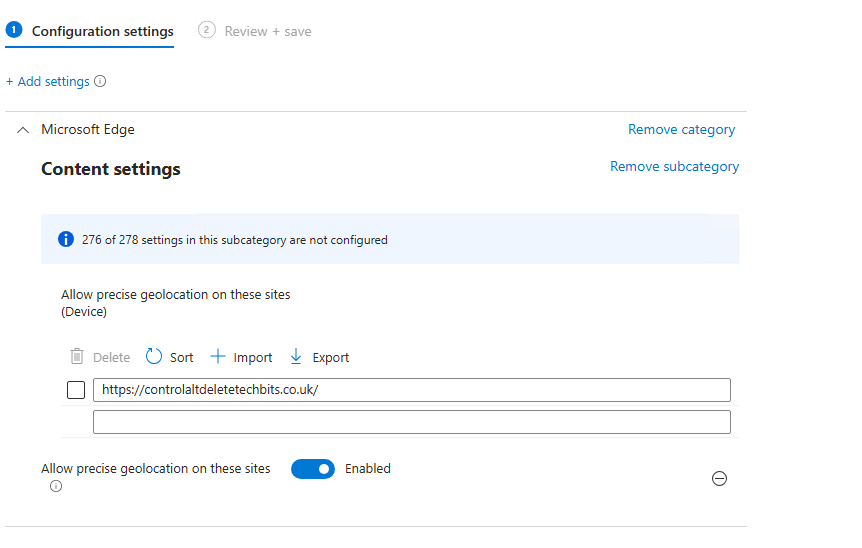Click the Allow precise geolocation label beside the toggle
This screenshot has height=548, width=862.
click(156, 469)
